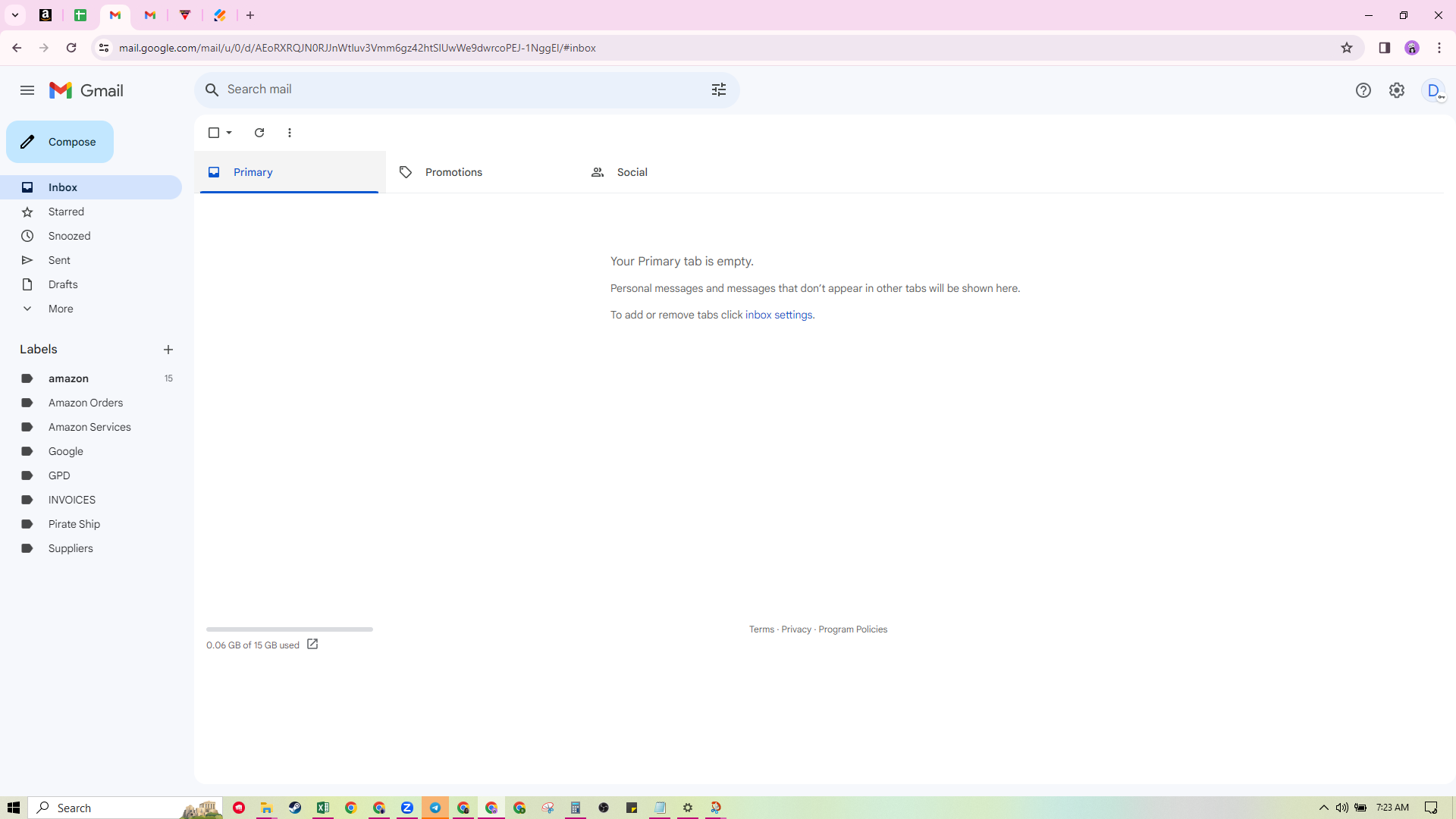This screenshot has width=1456, height=819.
Task: Show search options filter icon
Action: tap(719, 89)
